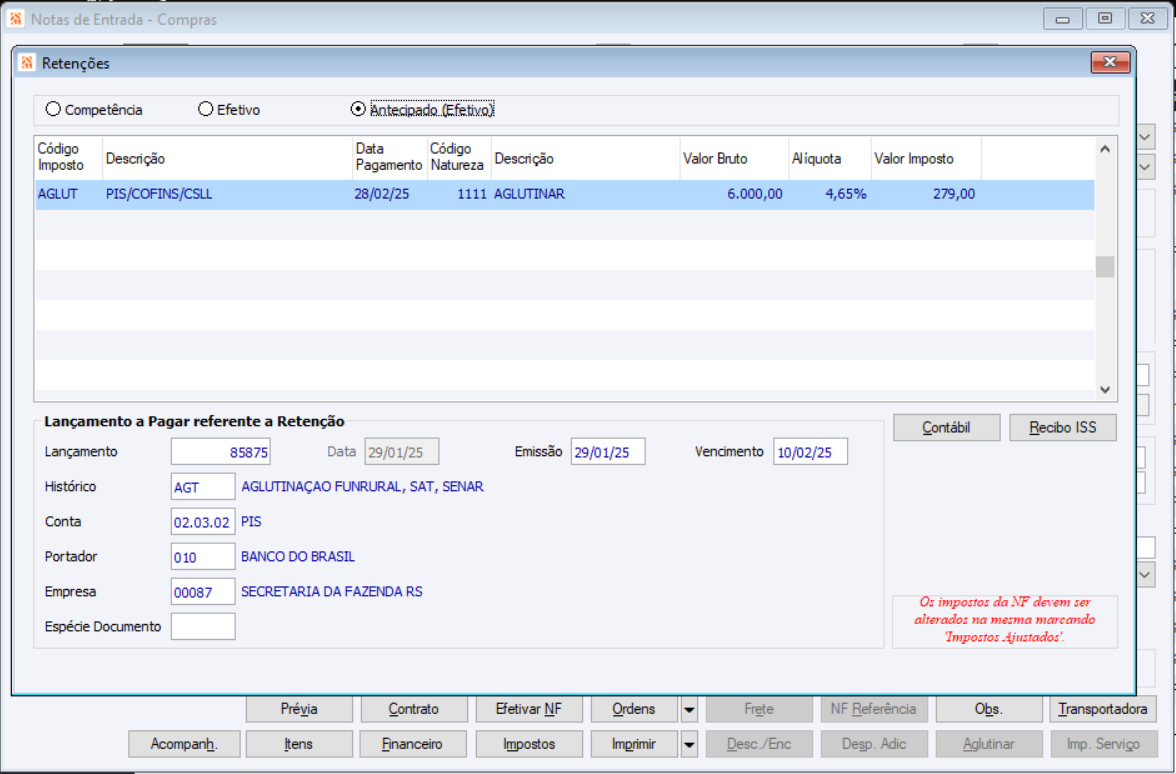Click the Espécie Documento input field
This screenshot has height=774, width=1176.
(202, 627)
